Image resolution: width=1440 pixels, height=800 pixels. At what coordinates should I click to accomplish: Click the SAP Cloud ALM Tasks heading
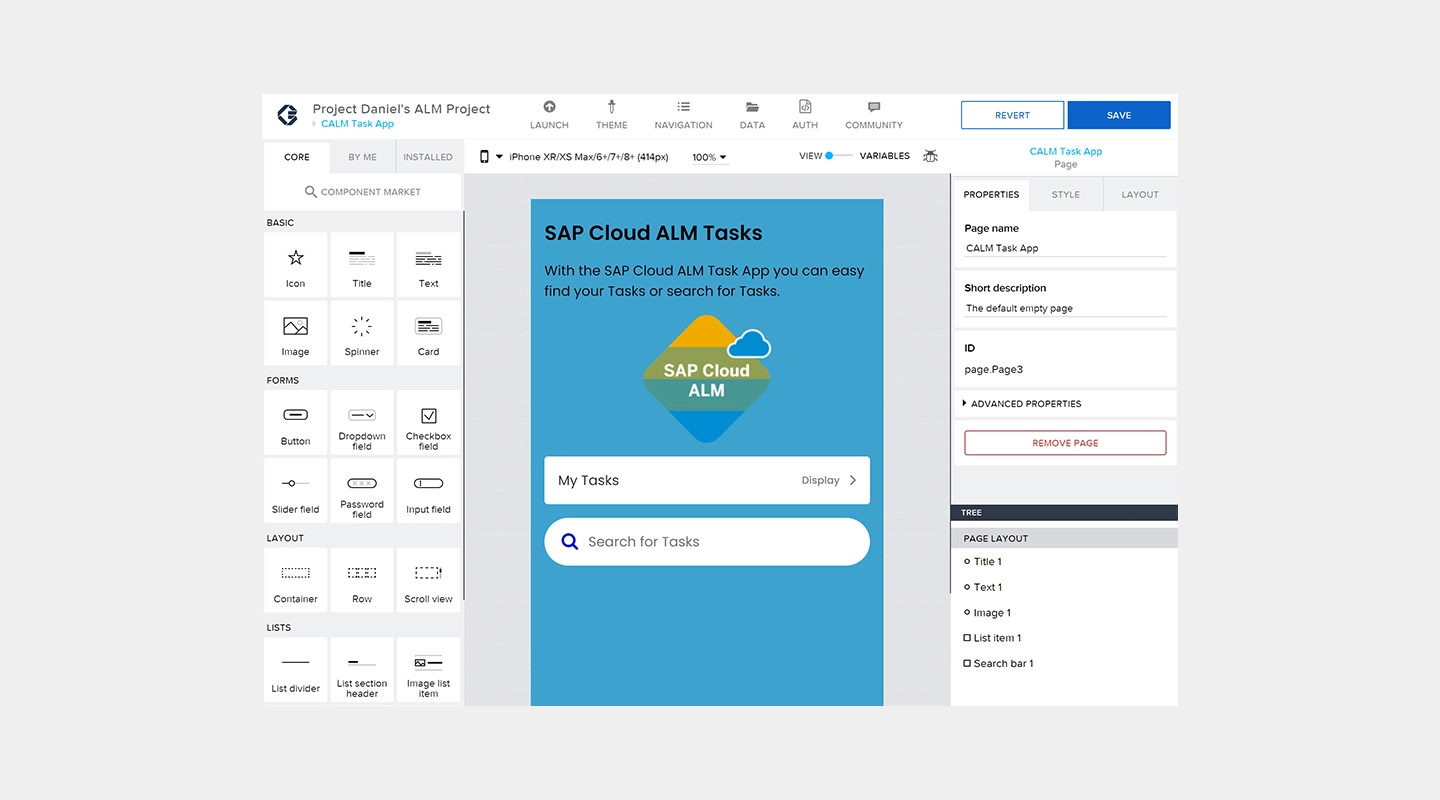[x=653, y=233]
